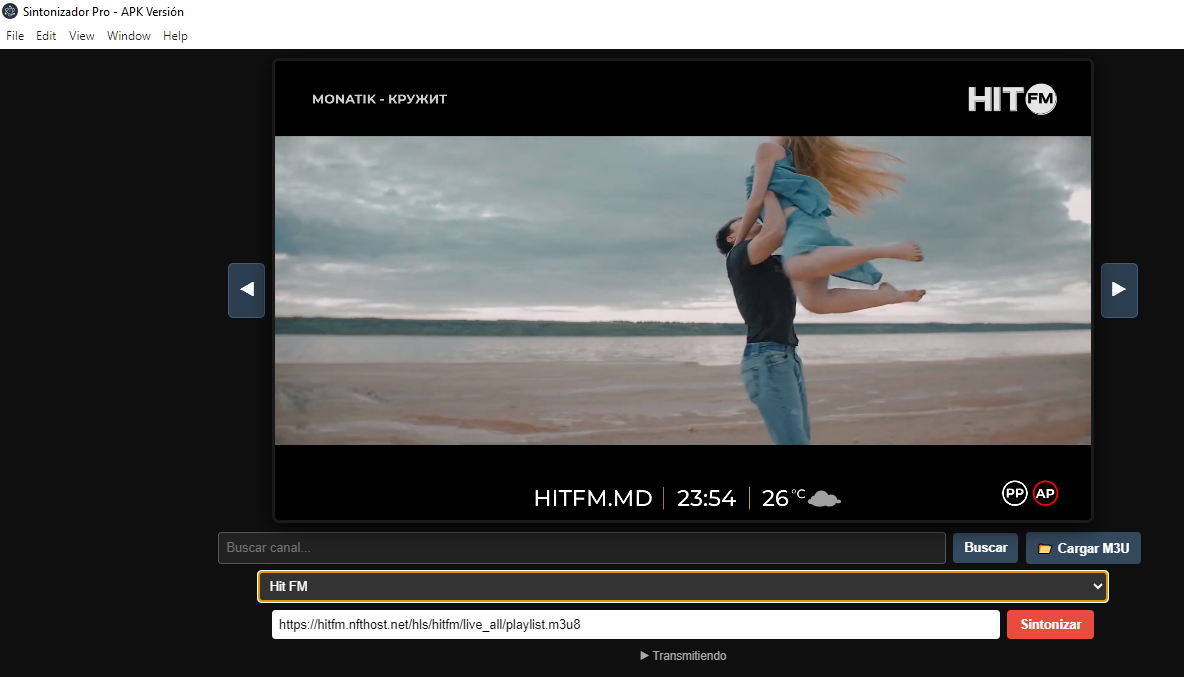Open the Edit menu
This screenshot has width=1184, height=677.
46,35
